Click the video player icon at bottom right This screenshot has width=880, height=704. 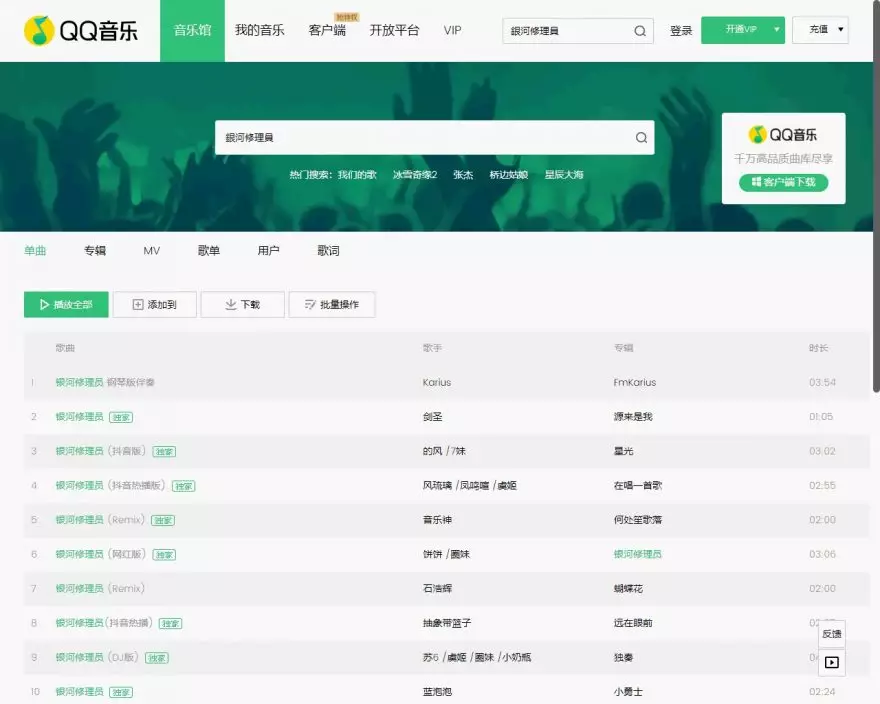pyautogui.click(x=831, y=662)
